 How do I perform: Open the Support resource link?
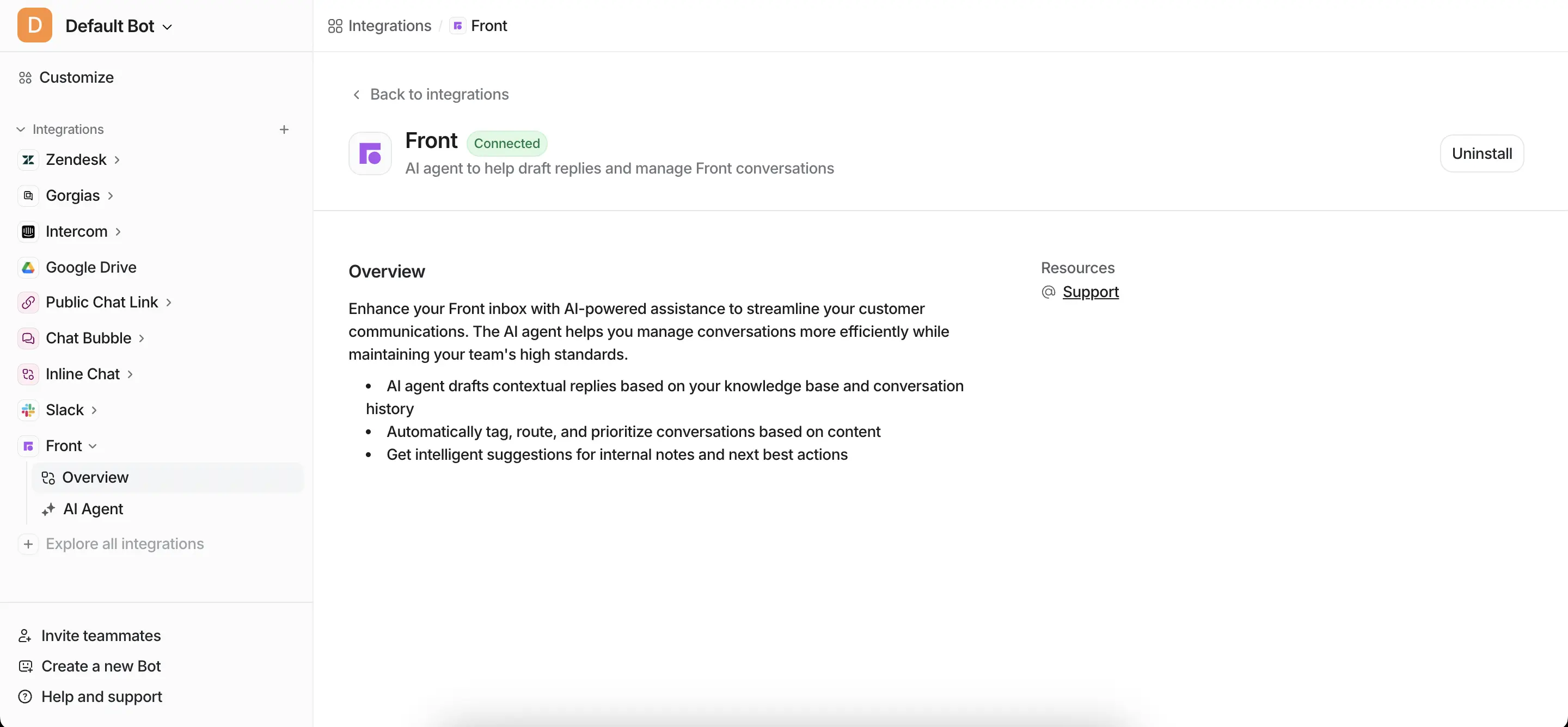[x=1090, y=292]
